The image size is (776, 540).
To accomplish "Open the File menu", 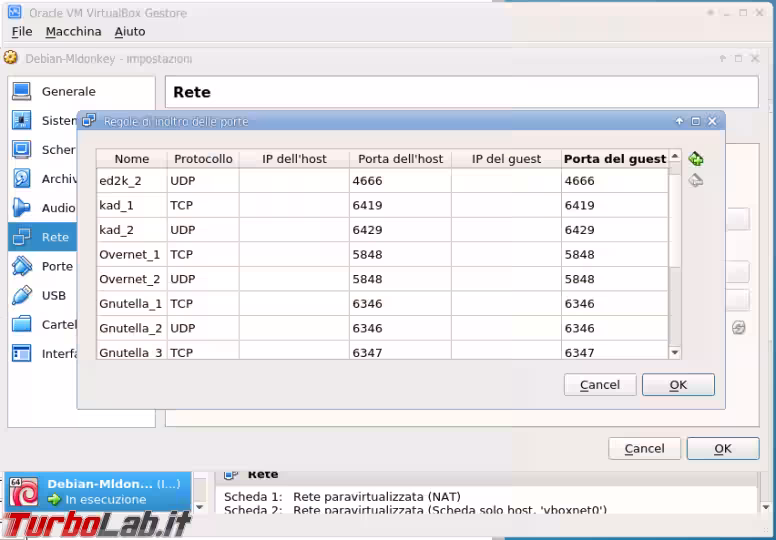I will pos(22,32).
